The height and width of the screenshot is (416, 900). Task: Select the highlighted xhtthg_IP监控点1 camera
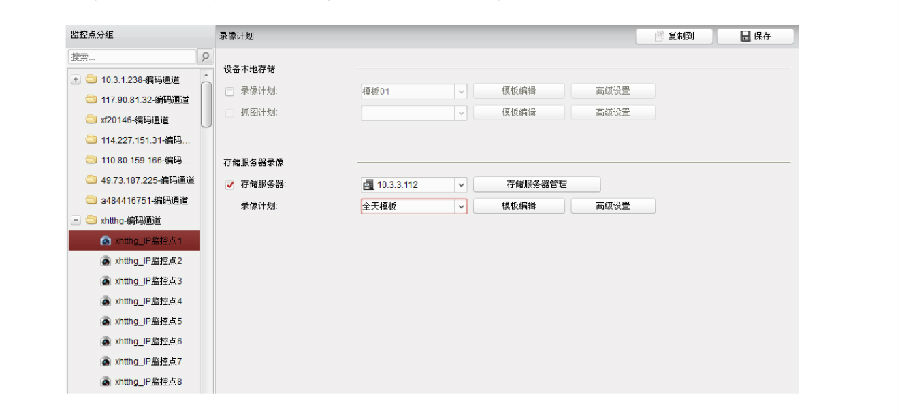(148, 241)
